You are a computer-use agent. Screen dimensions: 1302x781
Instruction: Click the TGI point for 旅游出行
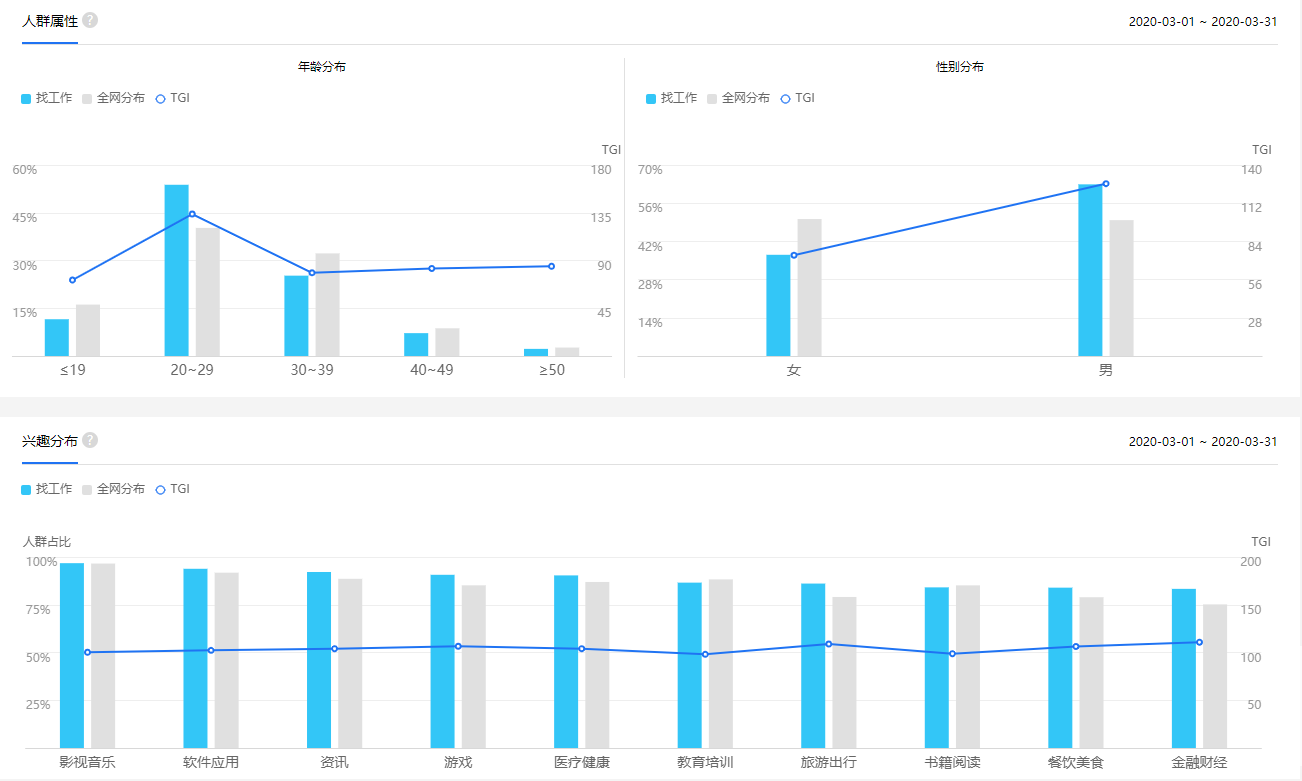tap(829, 644)
